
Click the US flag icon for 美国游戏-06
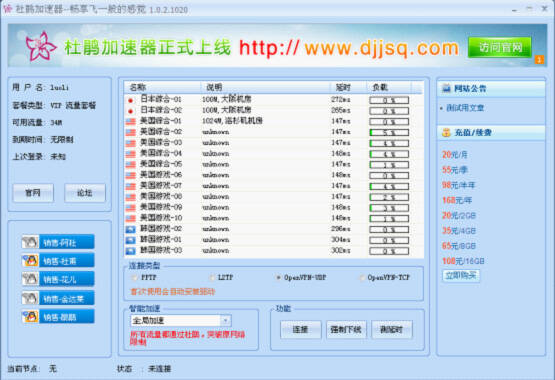coord(131,175)
